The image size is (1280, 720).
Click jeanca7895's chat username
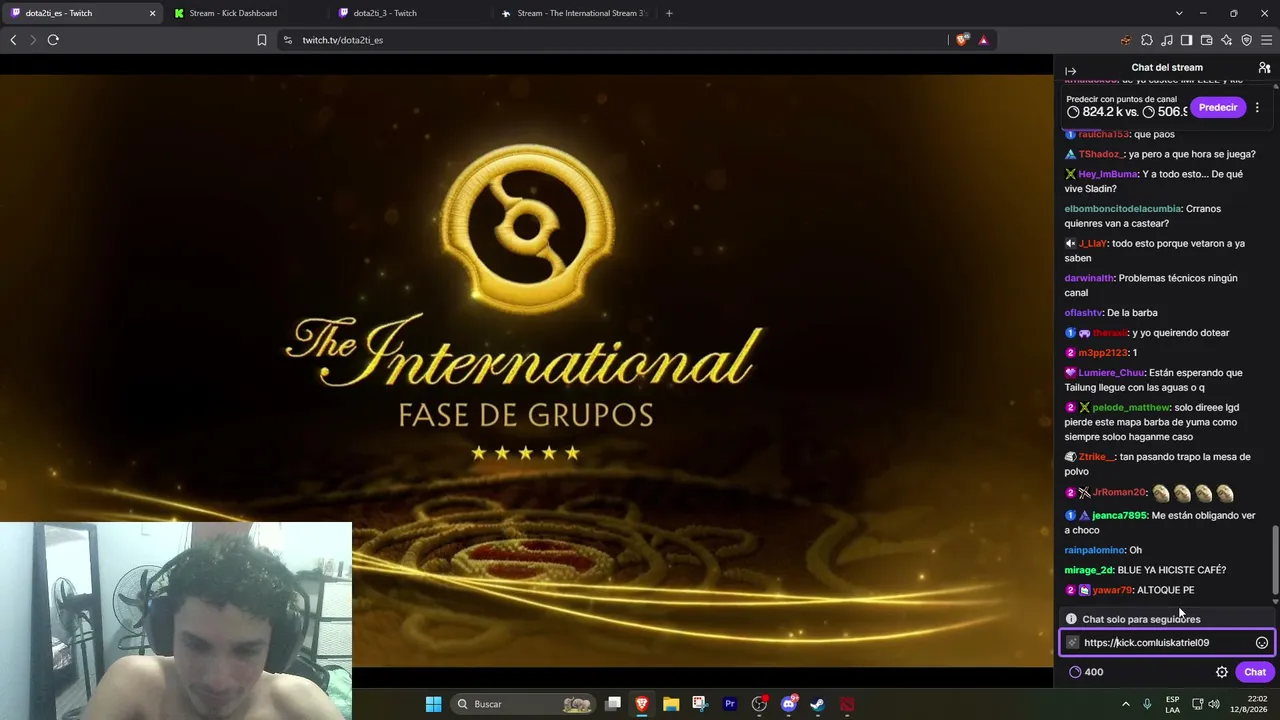[x=1119, y=515]
